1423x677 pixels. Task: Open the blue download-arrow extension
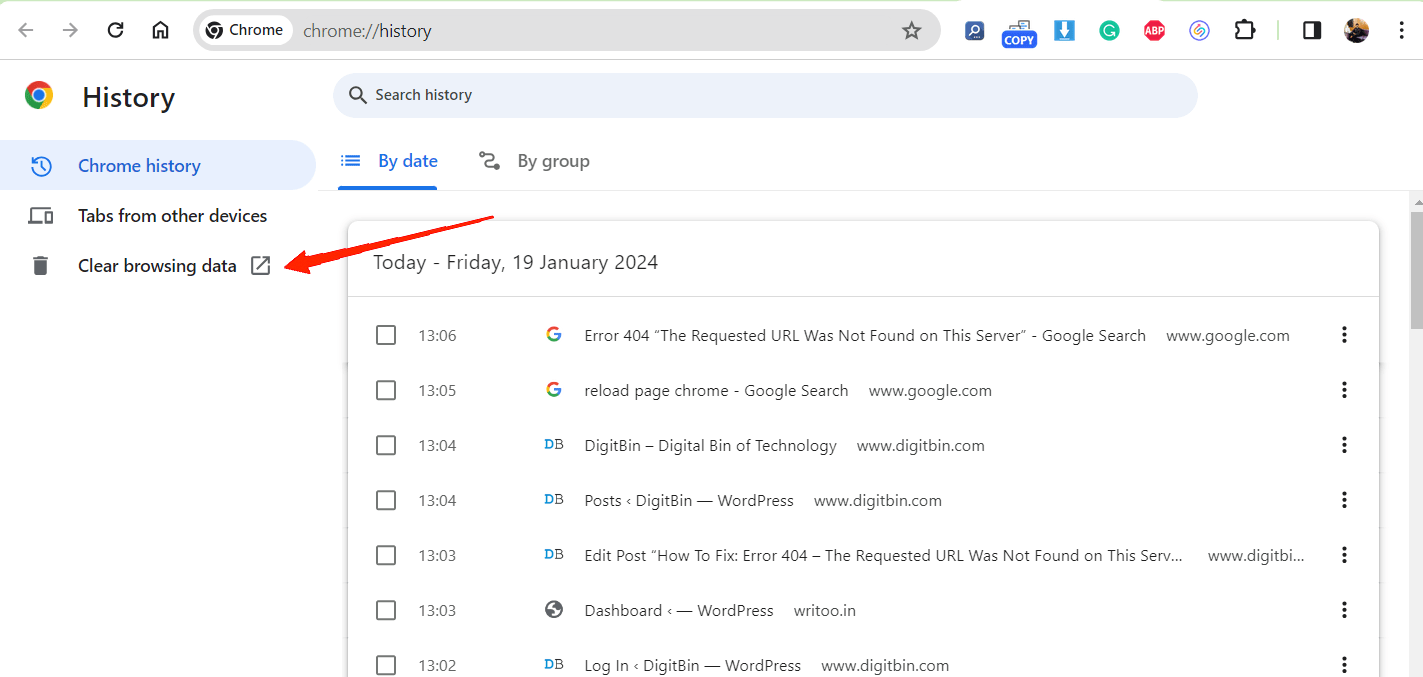[x=1064, y=30]
